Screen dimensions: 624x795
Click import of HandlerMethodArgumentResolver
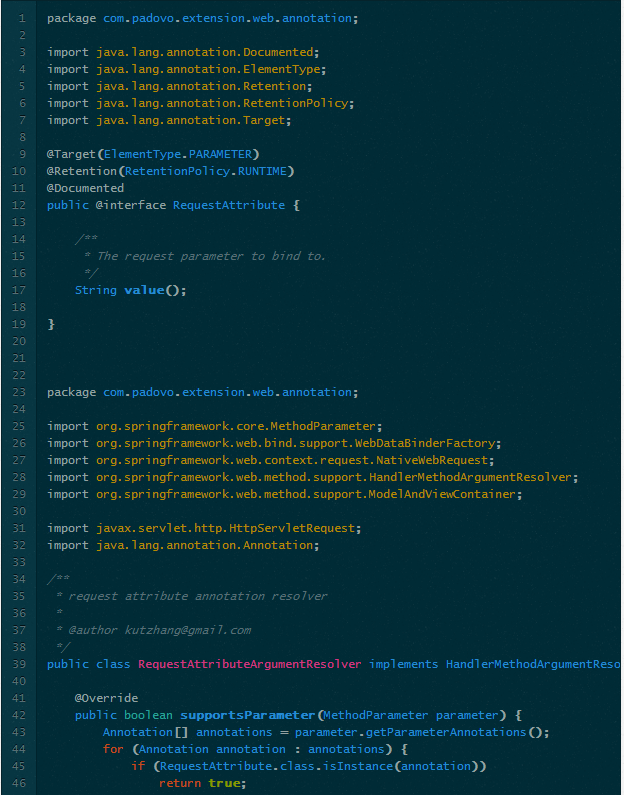click(313, 477)
